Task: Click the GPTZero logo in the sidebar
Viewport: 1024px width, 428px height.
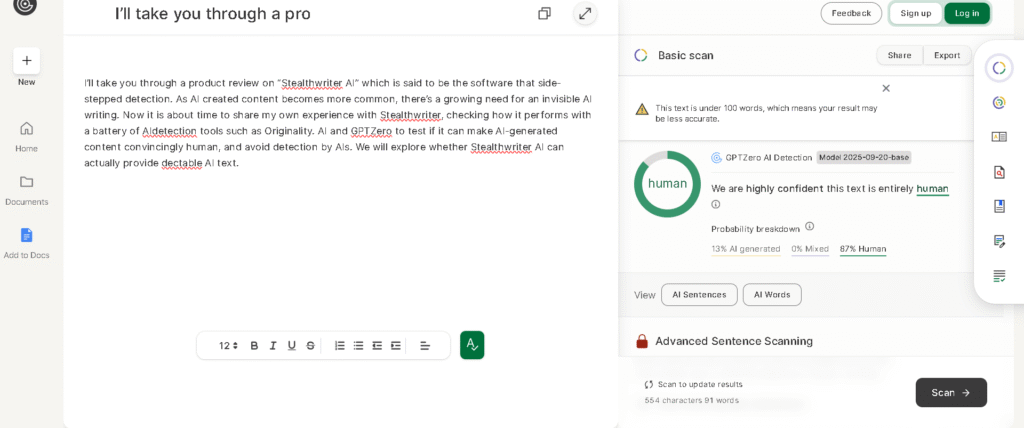Action: (25, 5)
